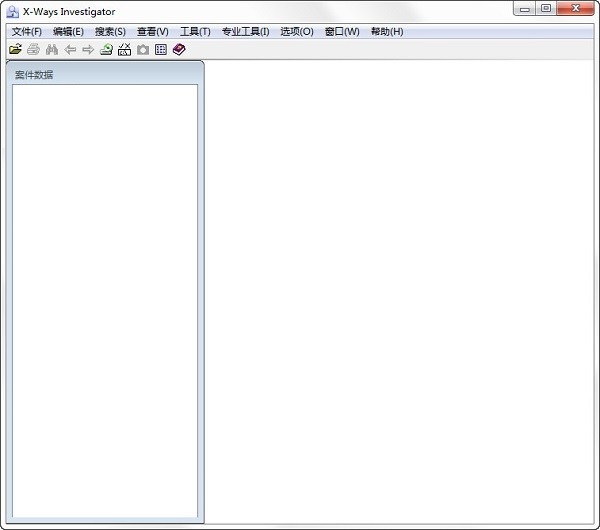This screenshot has width=600, height=530.
Task: Click the purple book toolbar icon
Action: [179, 49]
